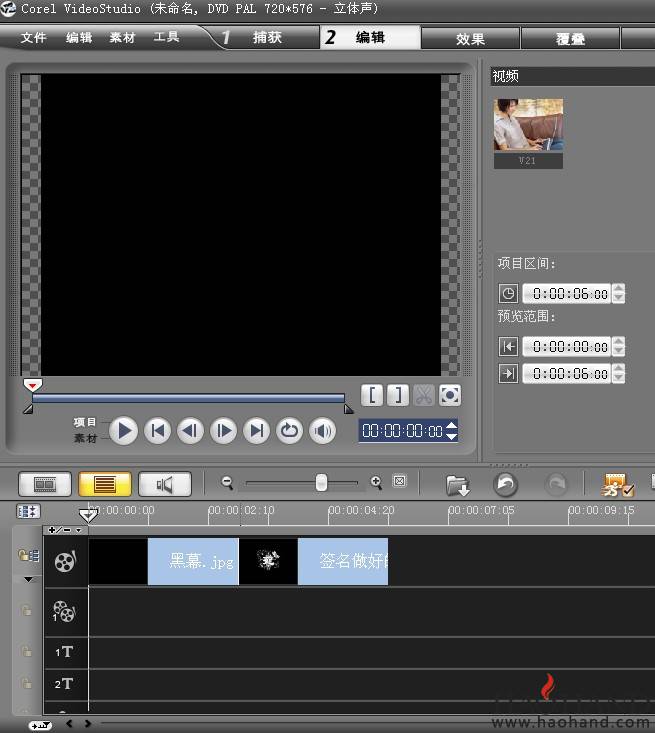The width and height of the screenshot is (655, 733).
Task: Redo the last action
Action: [x=556, y=484]
